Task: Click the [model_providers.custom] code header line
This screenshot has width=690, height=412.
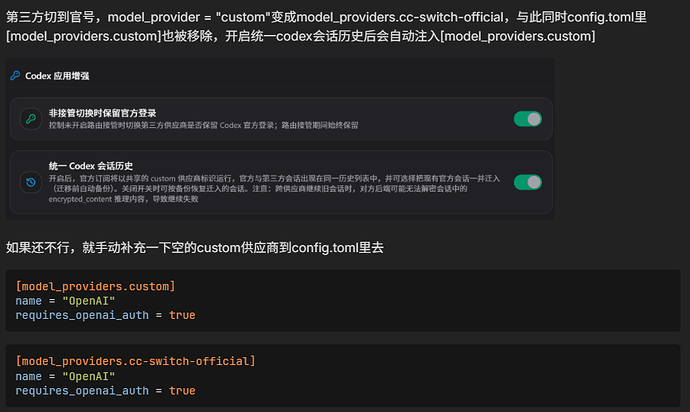Action: (95, 287)
